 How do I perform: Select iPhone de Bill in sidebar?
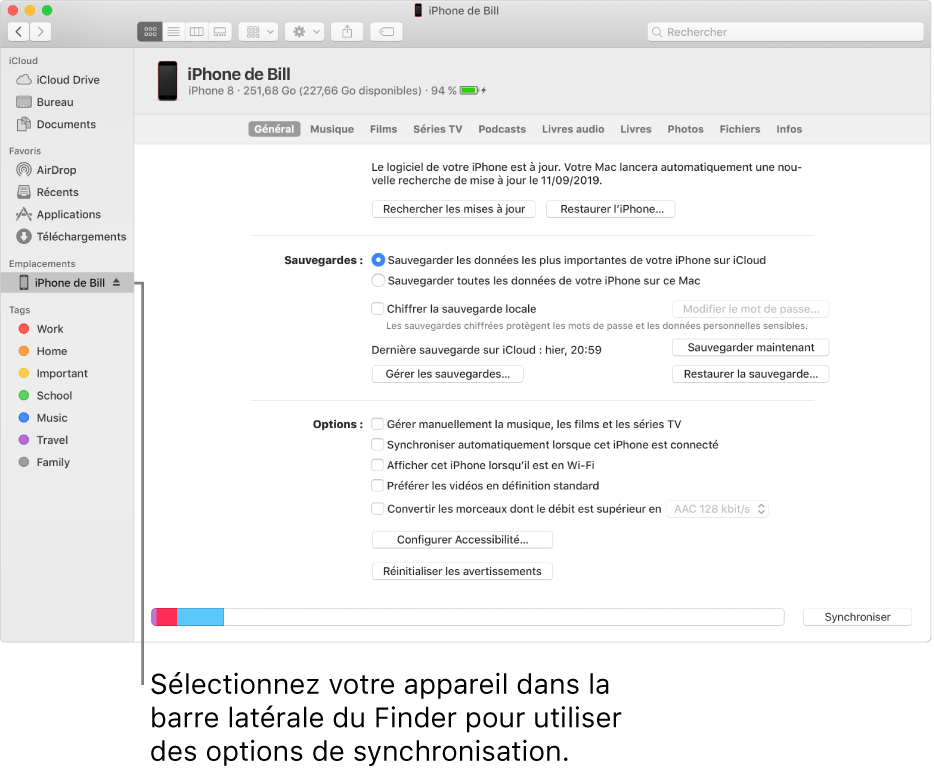click(67, 282)
